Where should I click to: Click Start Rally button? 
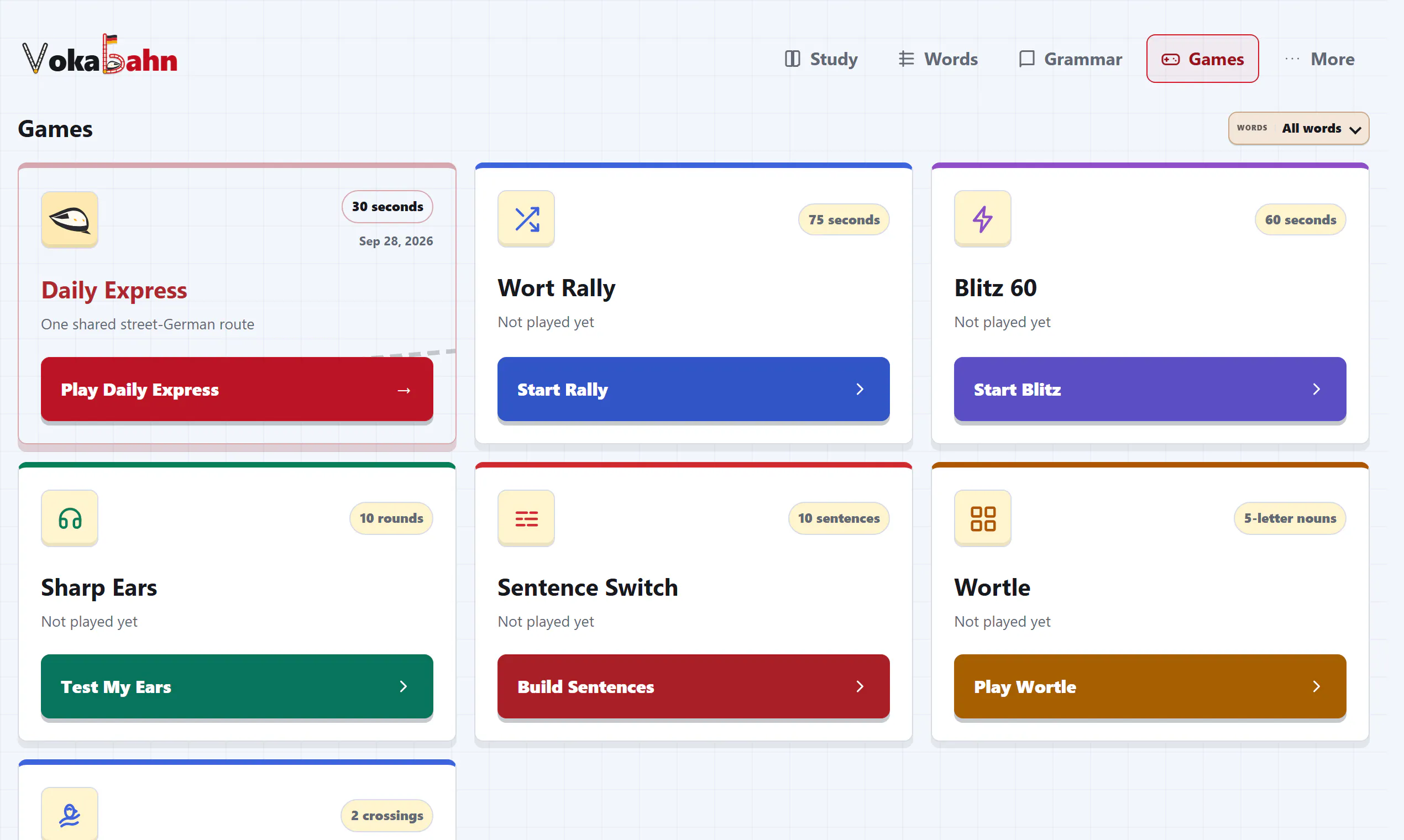(693, 390)
